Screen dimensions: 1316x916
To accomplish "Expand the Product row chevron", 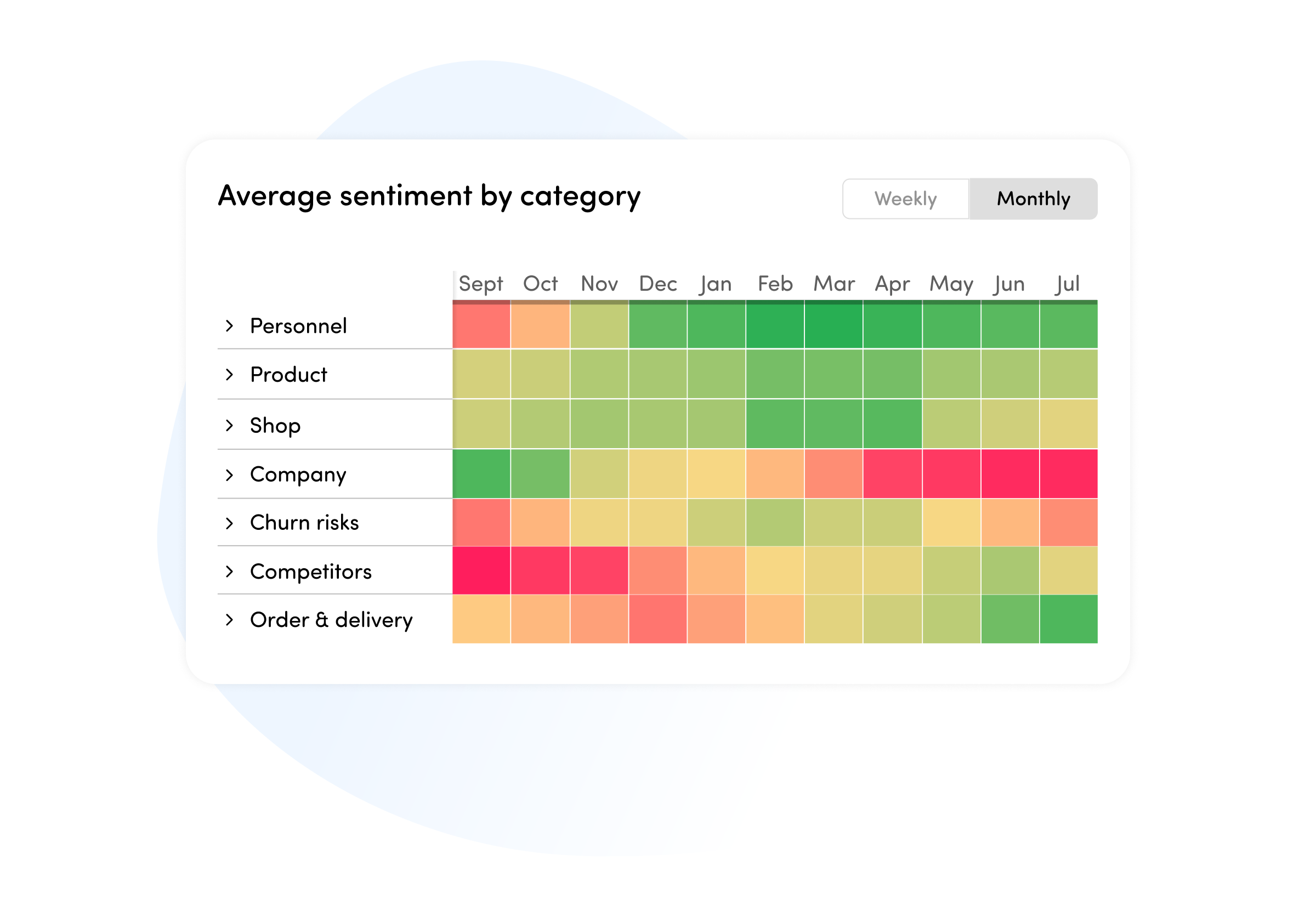I will [230, 375].
